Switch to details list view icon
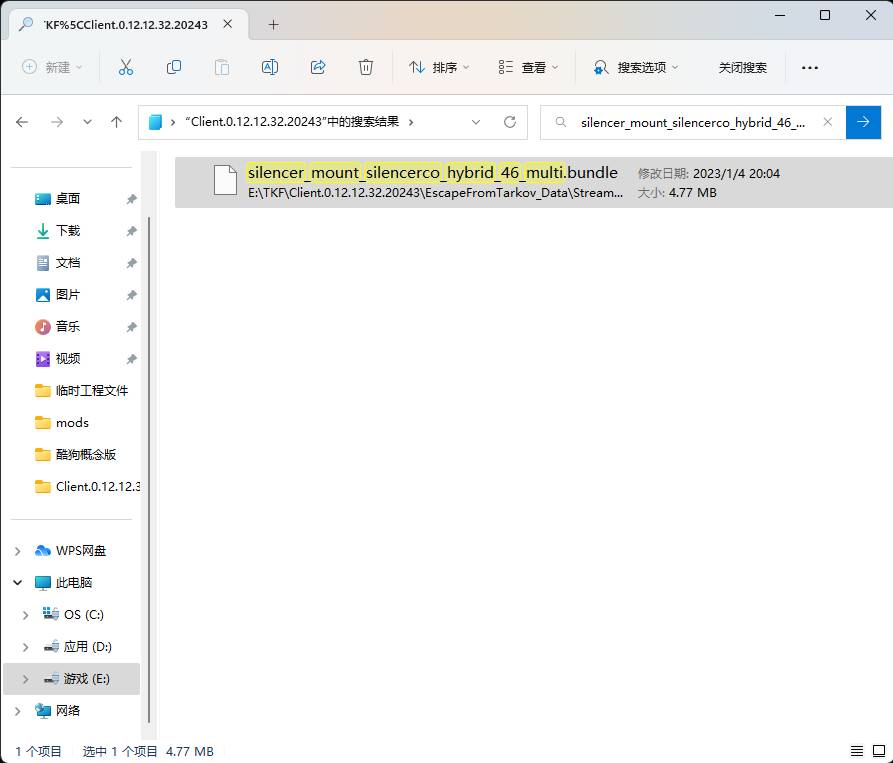This screenshot has width=893, height=763. 857,752
